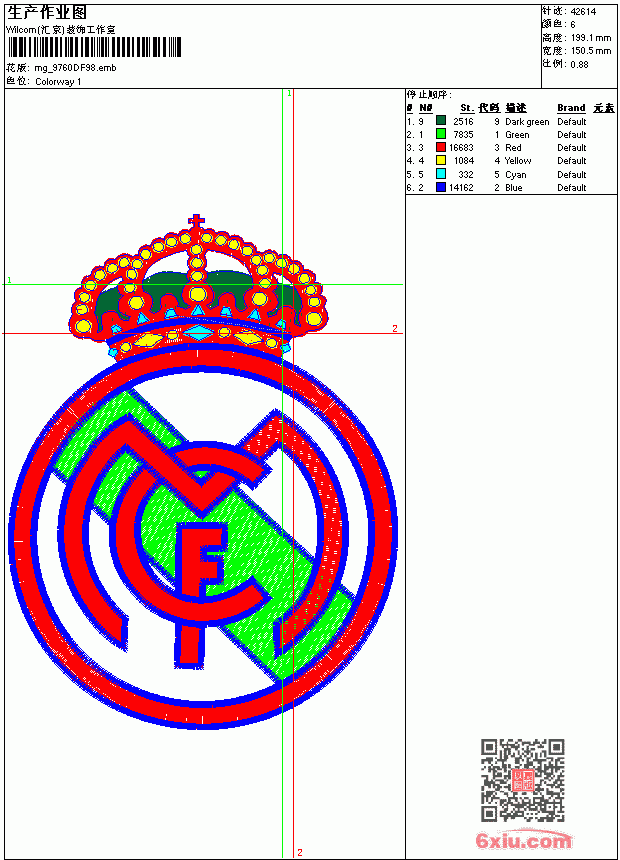
Task: Click the Blue color swatch
Action: pos(441,187)
